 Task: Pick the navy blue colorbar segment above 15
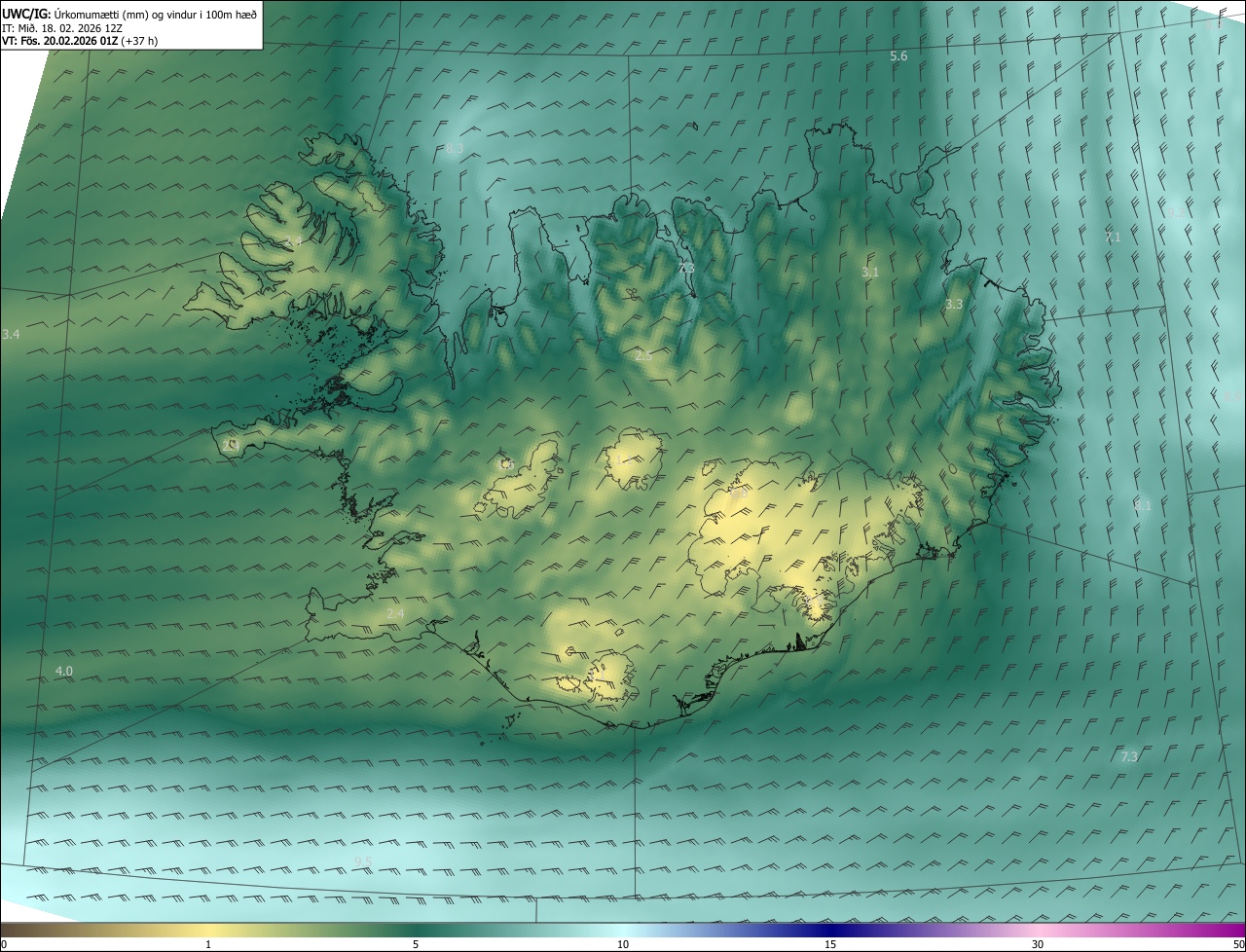830,930
